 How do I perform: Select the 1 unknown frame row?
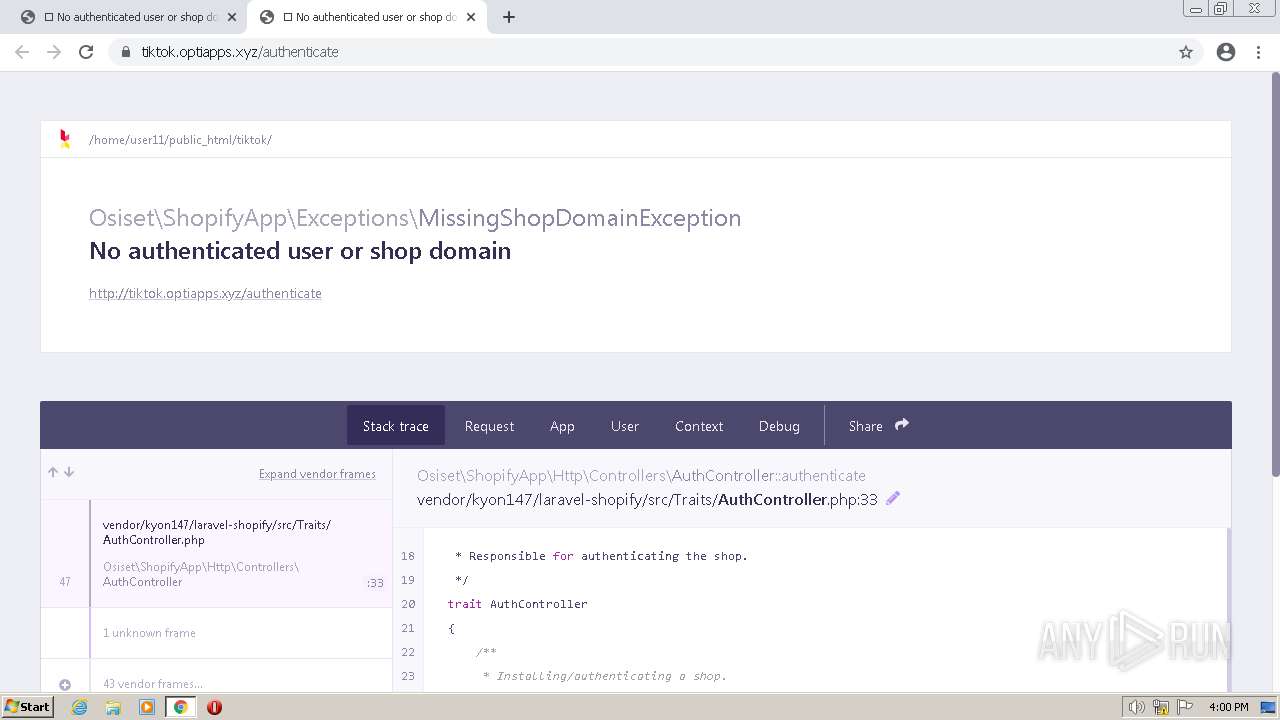click(216, 633)
